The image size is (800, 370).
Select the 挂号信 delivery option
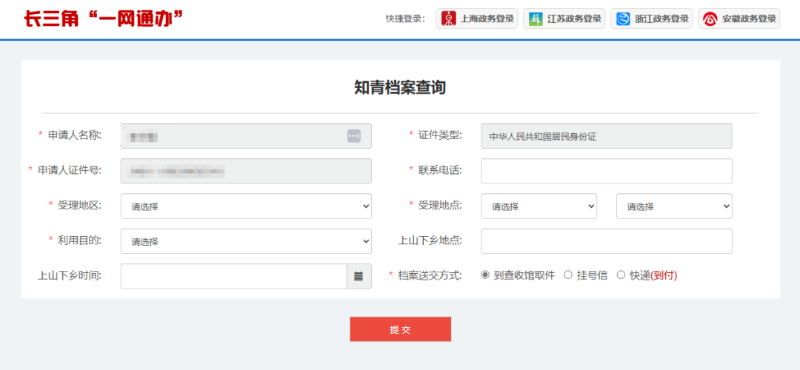tap(568, 275)
